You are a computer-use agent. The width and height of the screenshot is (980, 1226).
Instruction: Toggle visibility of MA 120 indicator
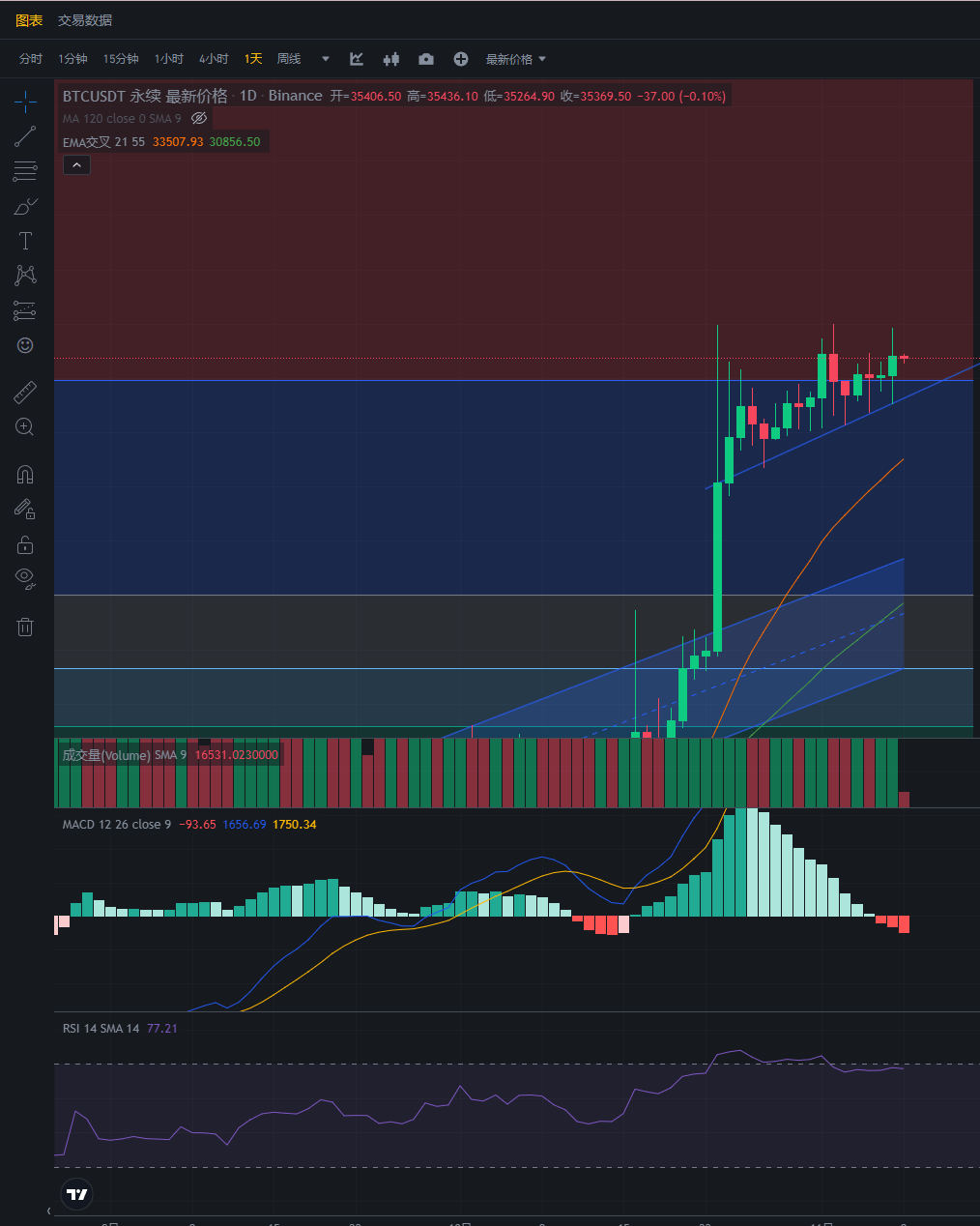(199, 118)
